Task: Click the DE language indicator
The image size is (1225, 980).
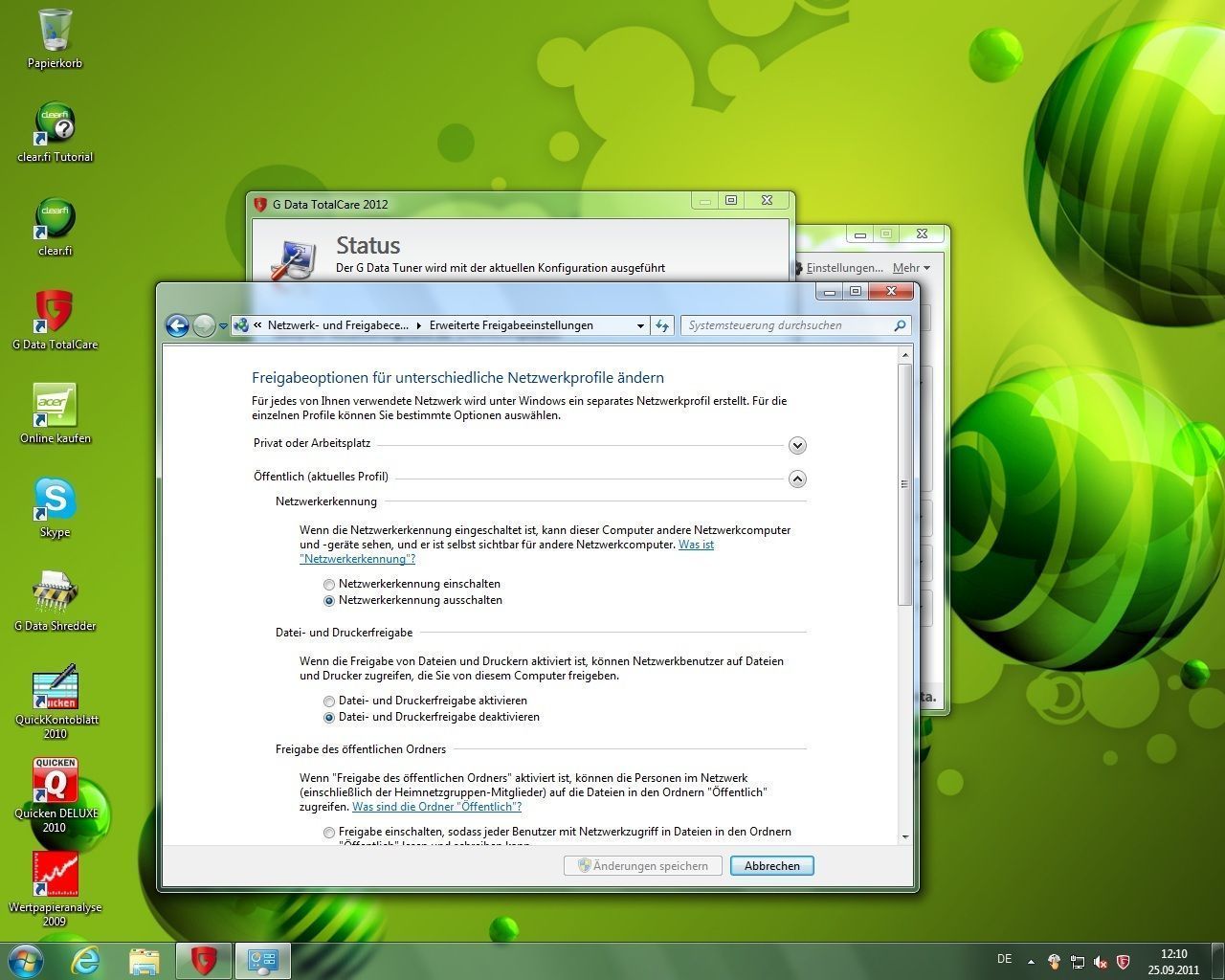Action: [x=1004, y=959]
